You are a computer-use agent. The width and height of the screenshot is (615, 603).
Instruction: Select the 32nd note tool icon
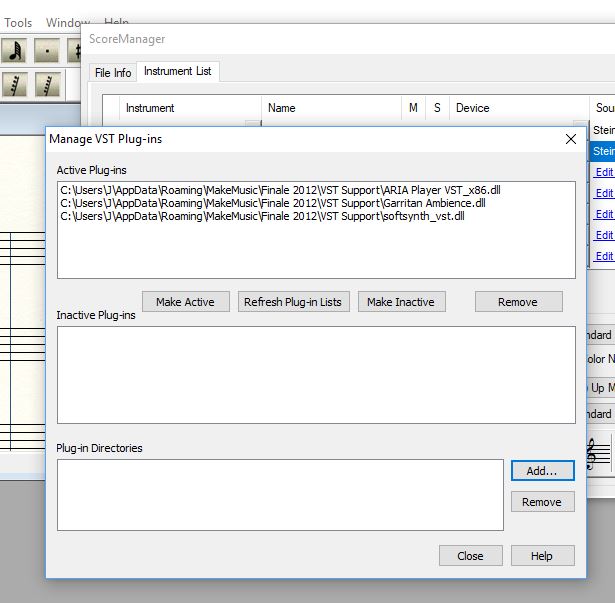point(14,51)
